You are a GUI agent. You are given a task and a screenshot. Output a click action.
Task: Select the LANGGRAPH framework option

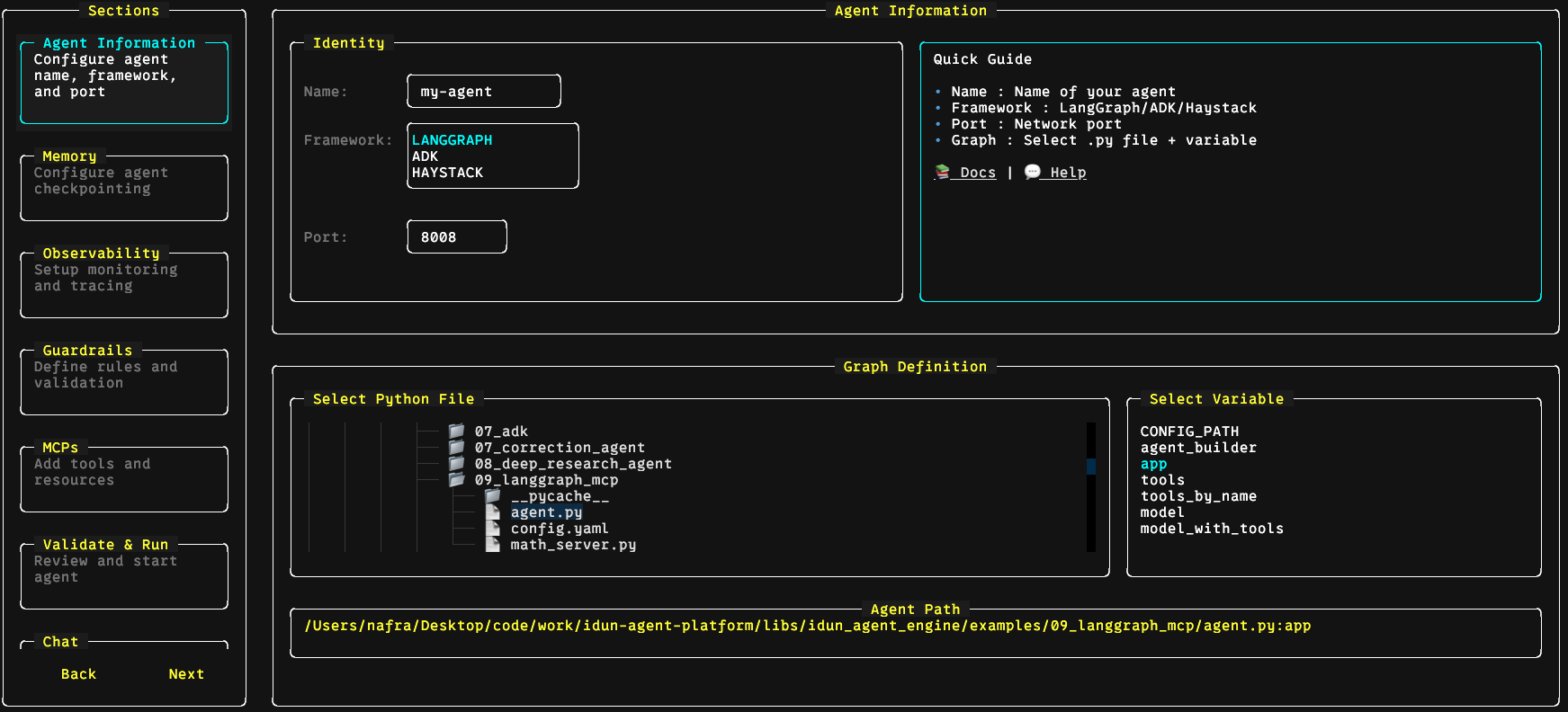click(452, 140)
